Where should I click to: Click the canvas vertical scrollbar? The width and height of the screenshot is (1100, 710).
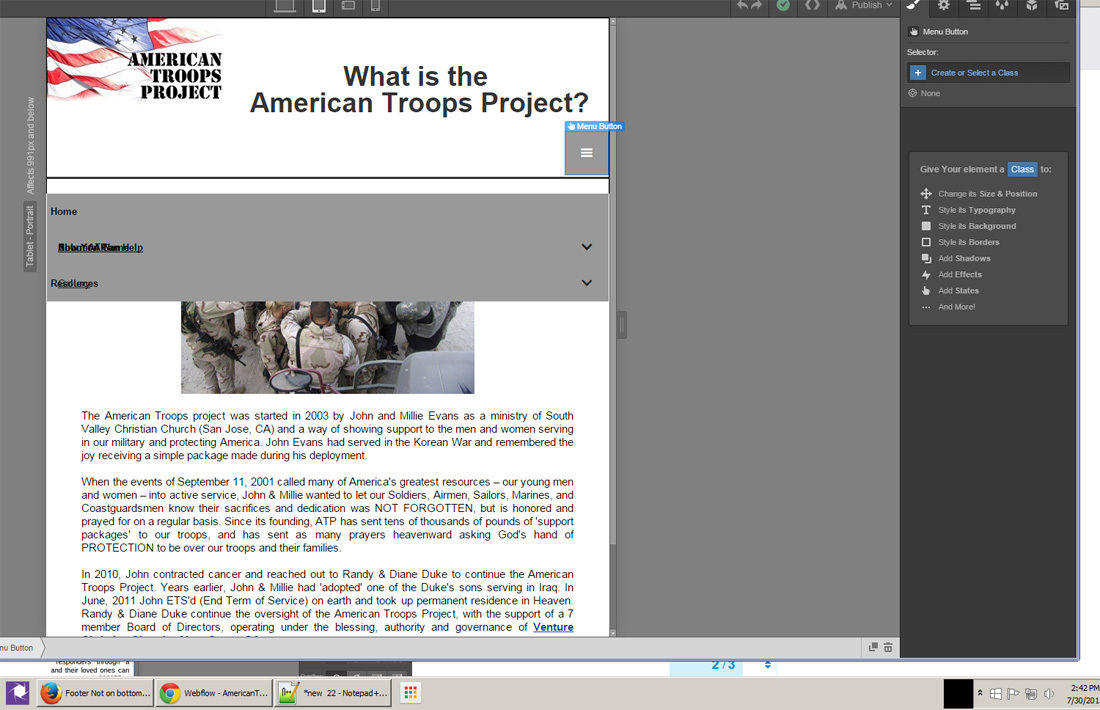pos(612,327)
